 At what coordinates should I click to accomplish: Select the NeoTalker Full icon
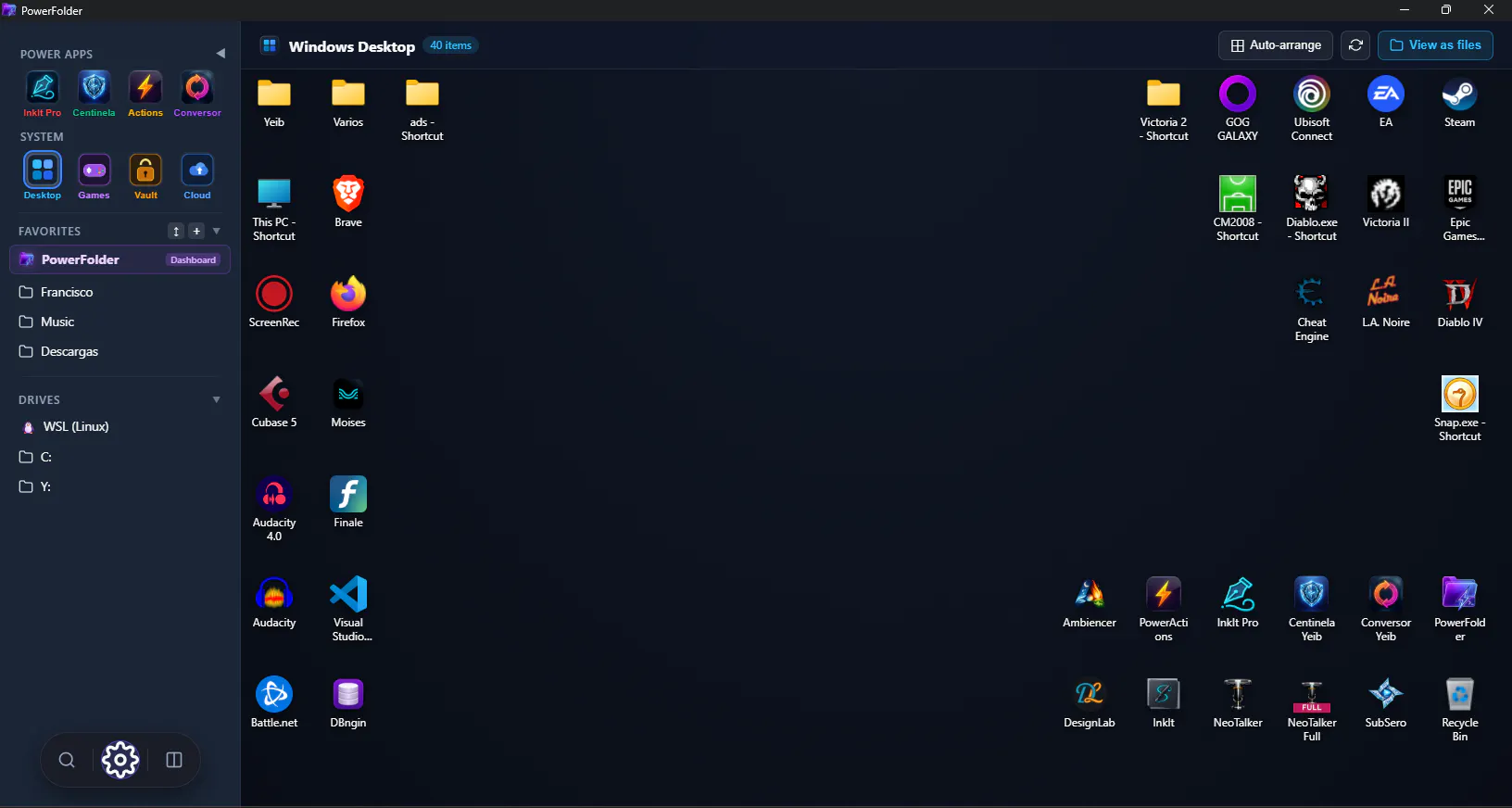tap(1312, 709)
